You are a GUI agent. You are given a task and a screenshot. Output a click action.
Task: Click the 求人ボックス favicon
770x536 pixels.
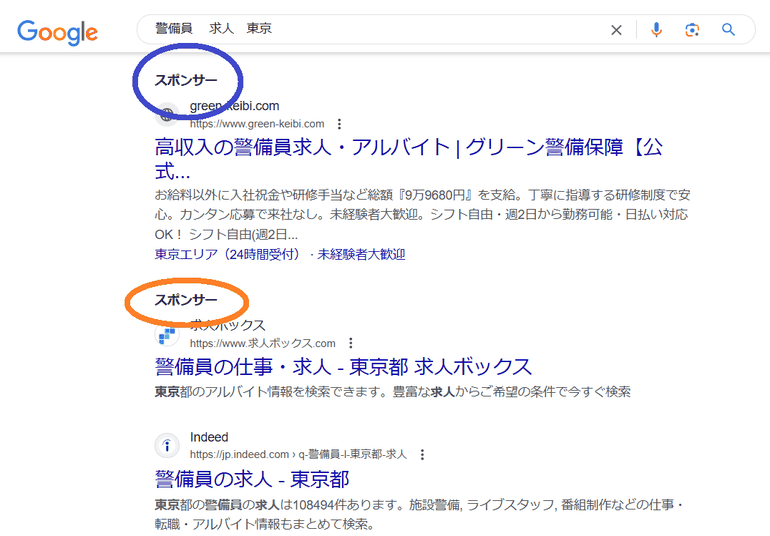[167, 335]
